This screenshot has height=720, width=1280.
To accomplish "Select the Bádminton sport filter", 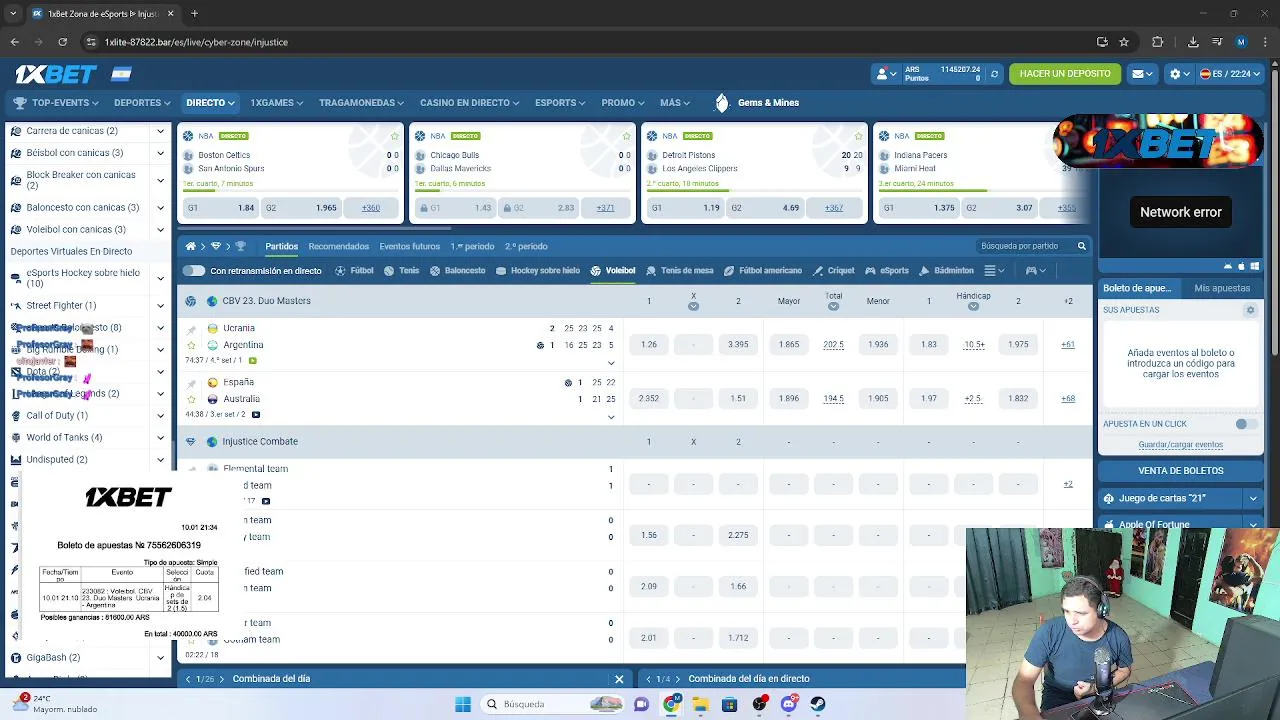I will pyautogui.click(x=946, y=271).
